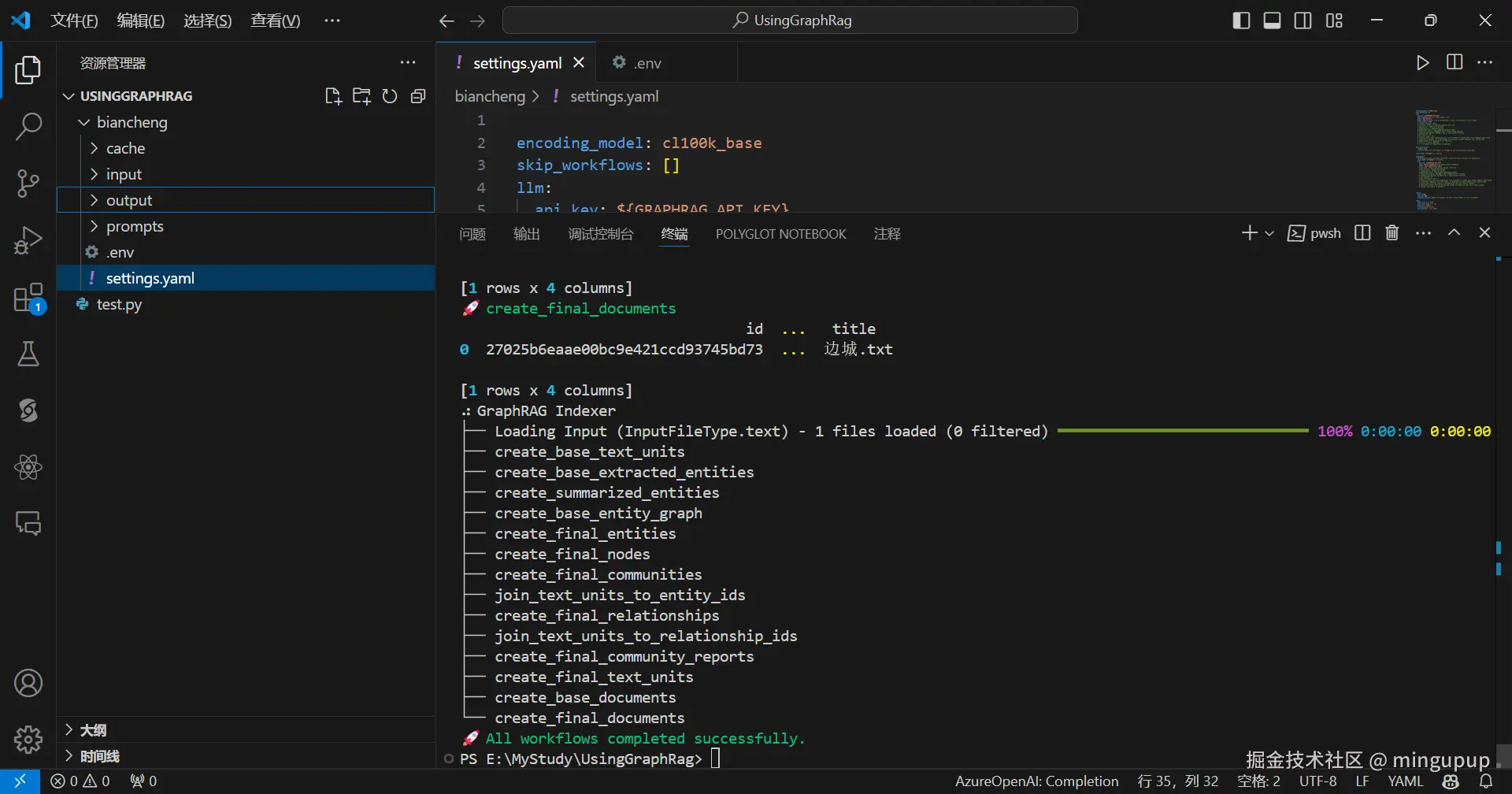Click the New File icon in explorer

coord(333,96)
